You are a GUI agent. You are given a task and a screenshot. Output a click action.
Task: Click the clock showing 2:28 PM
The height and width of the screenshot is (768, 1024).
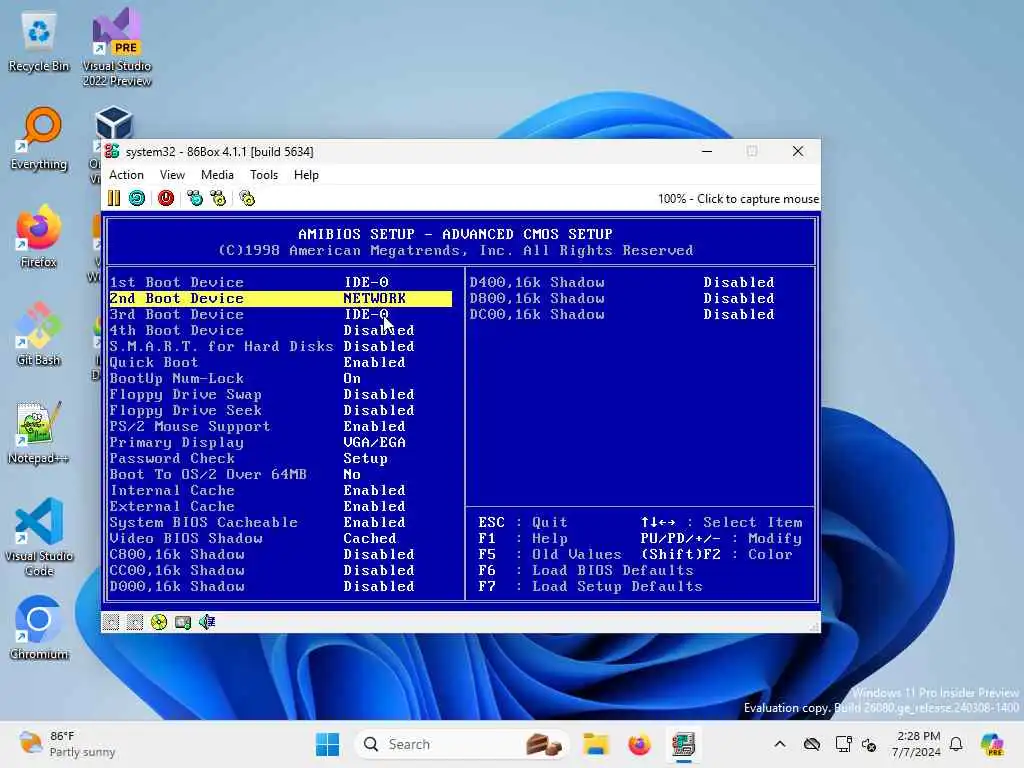click(x=917, y=744)
